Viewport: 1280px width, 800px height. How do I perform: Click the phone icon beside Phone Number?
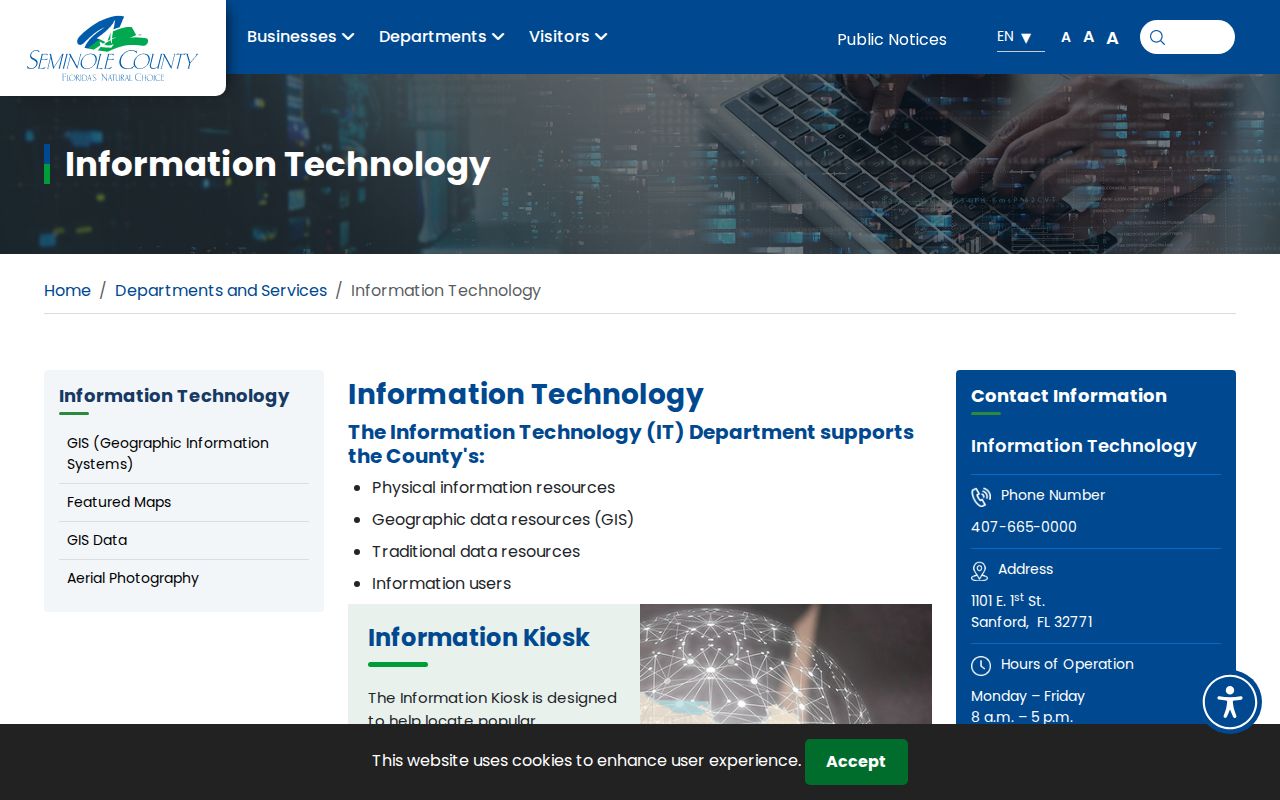click(x=980, y=496)
